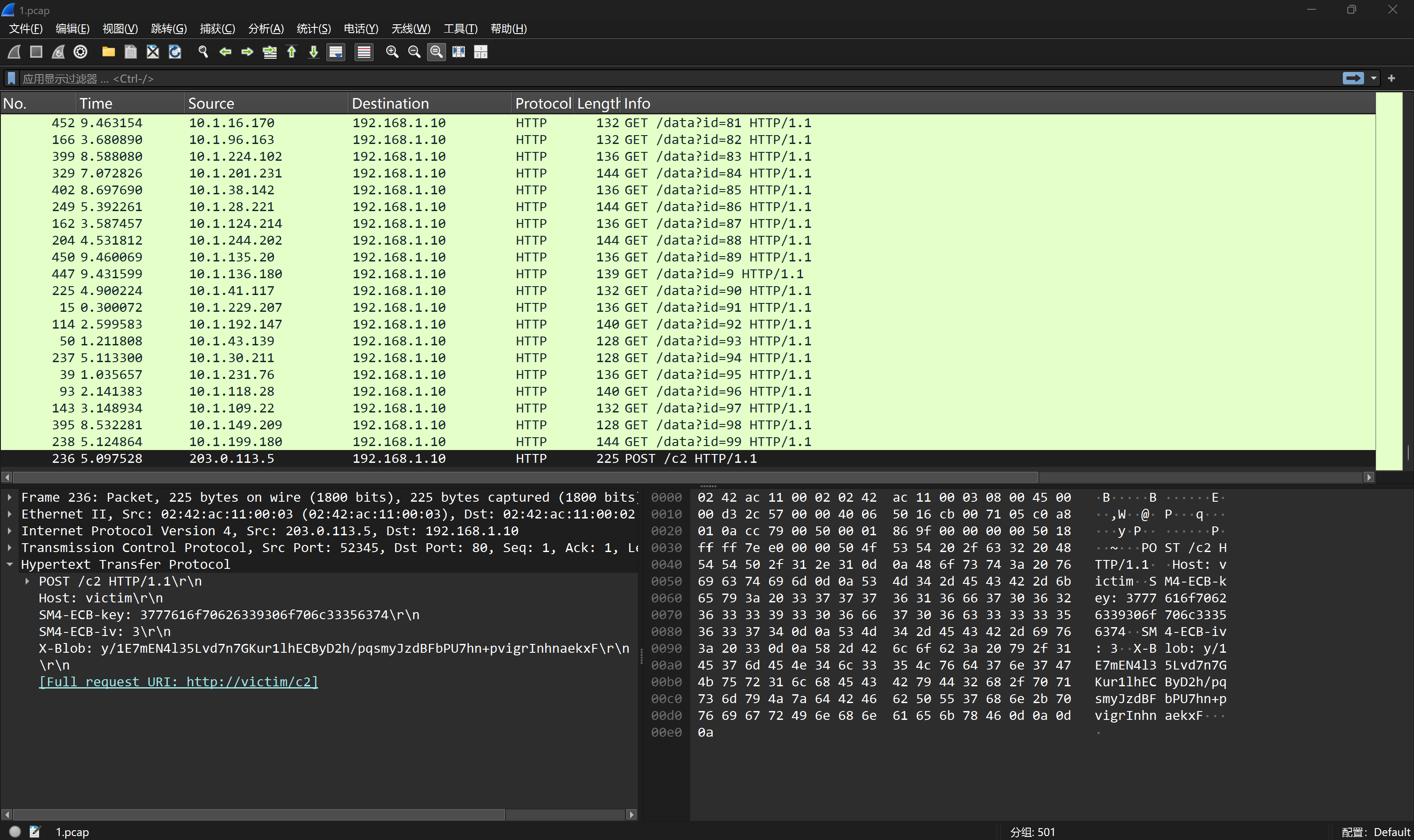Image resolution: width=1414 pixels, height=840 pixels.
Task: Collapse Hypertext Transfer Protocol section
Action: point(10,564)
